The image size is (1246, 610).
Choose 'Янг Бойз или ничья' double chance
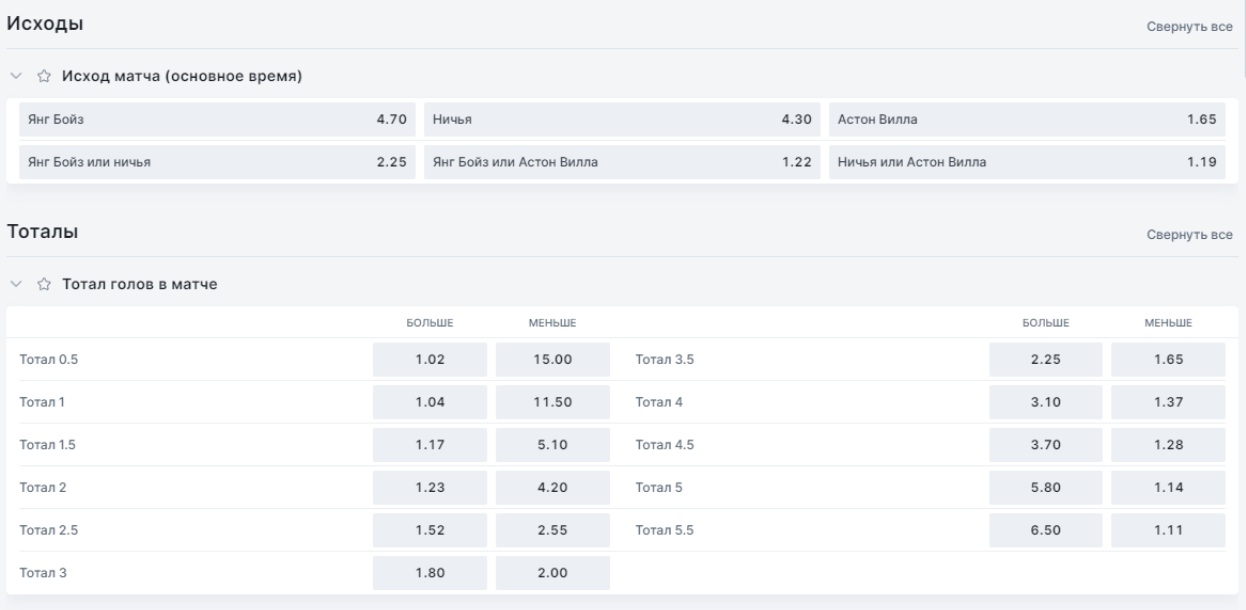coord(217,163)
